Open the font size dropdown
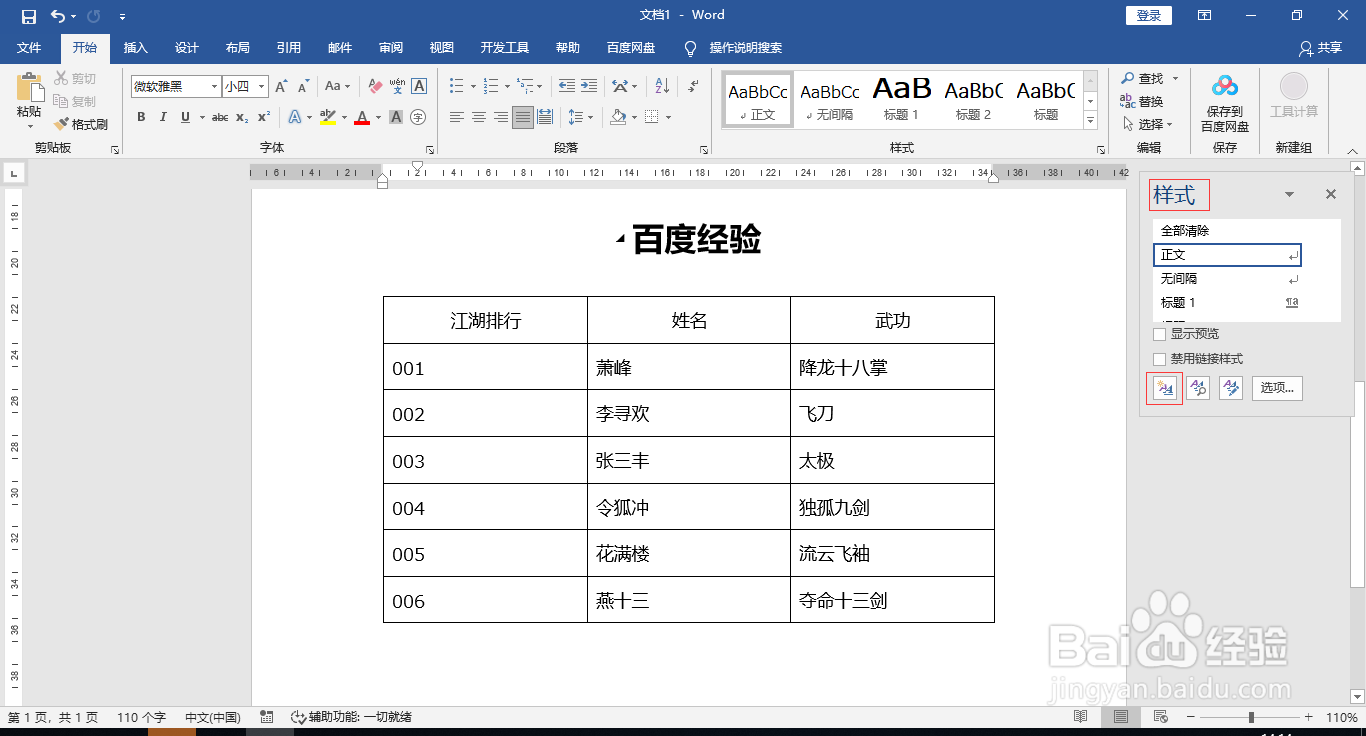 (x=262, y=86)
